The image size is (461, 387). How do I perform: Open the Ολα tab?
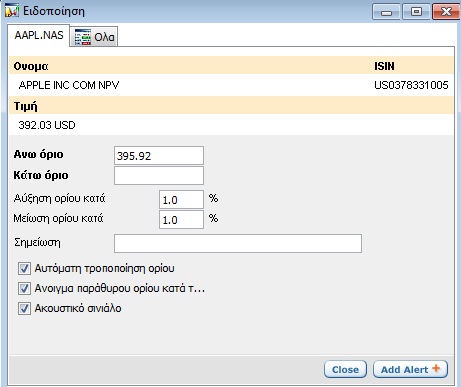coord(94,37)
